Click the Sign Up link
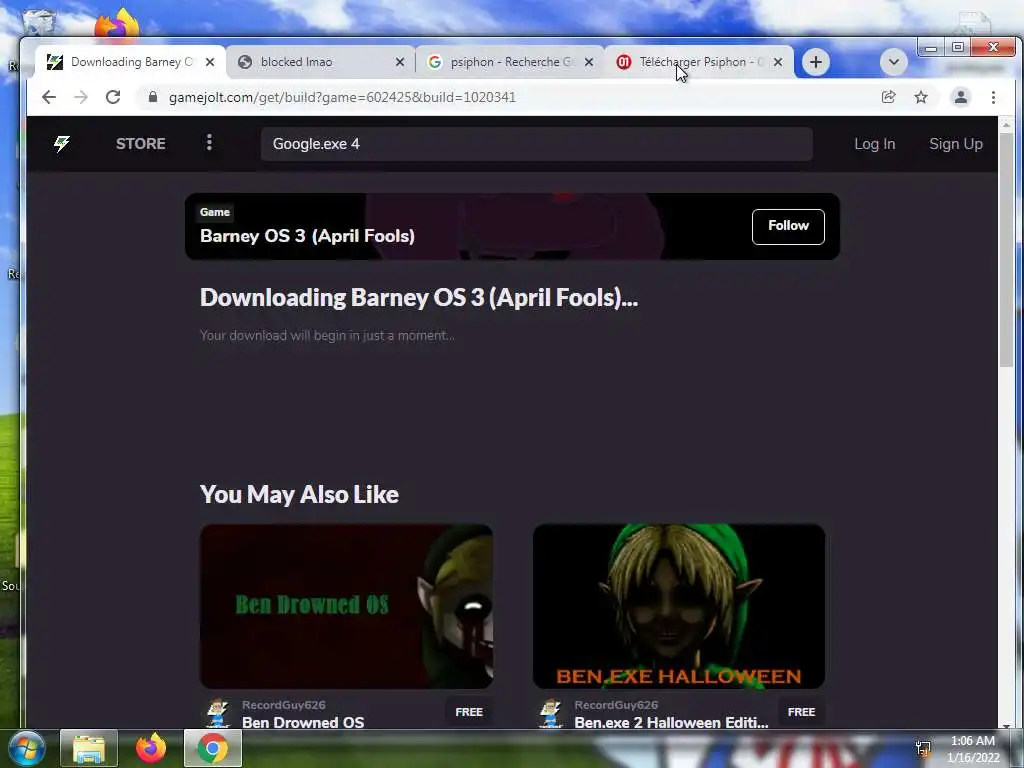This screenshot has height=768, width=1024. (x=955, y=144)
